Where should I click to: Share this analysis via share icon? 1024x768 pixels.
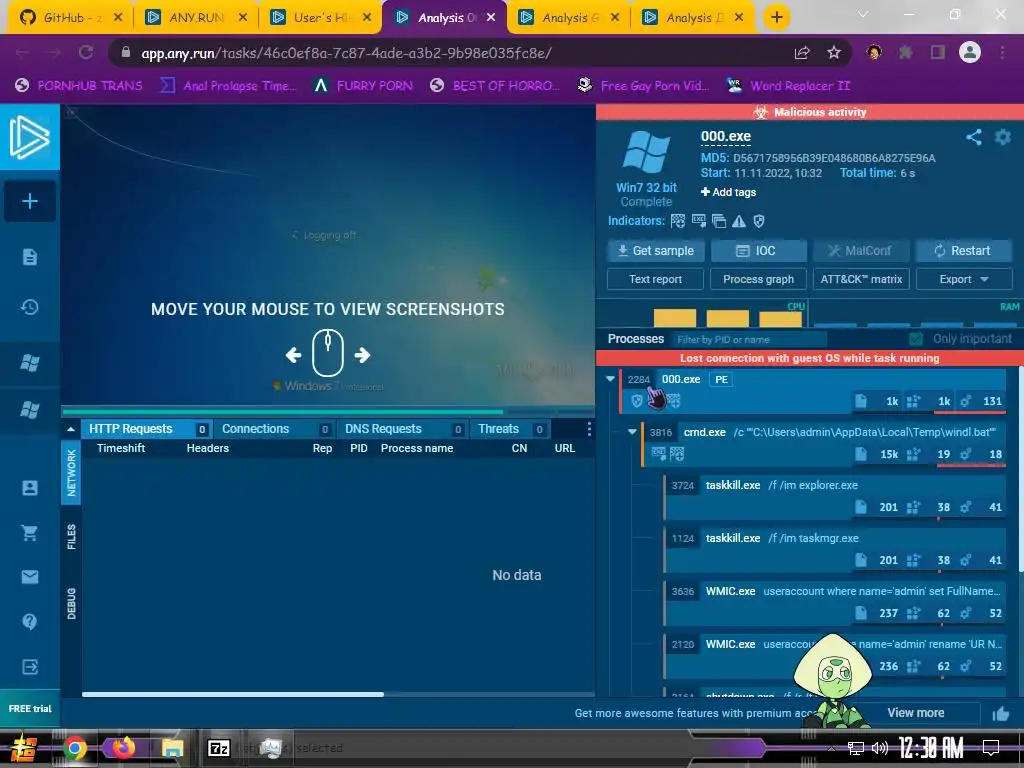[x=974, y=136]
